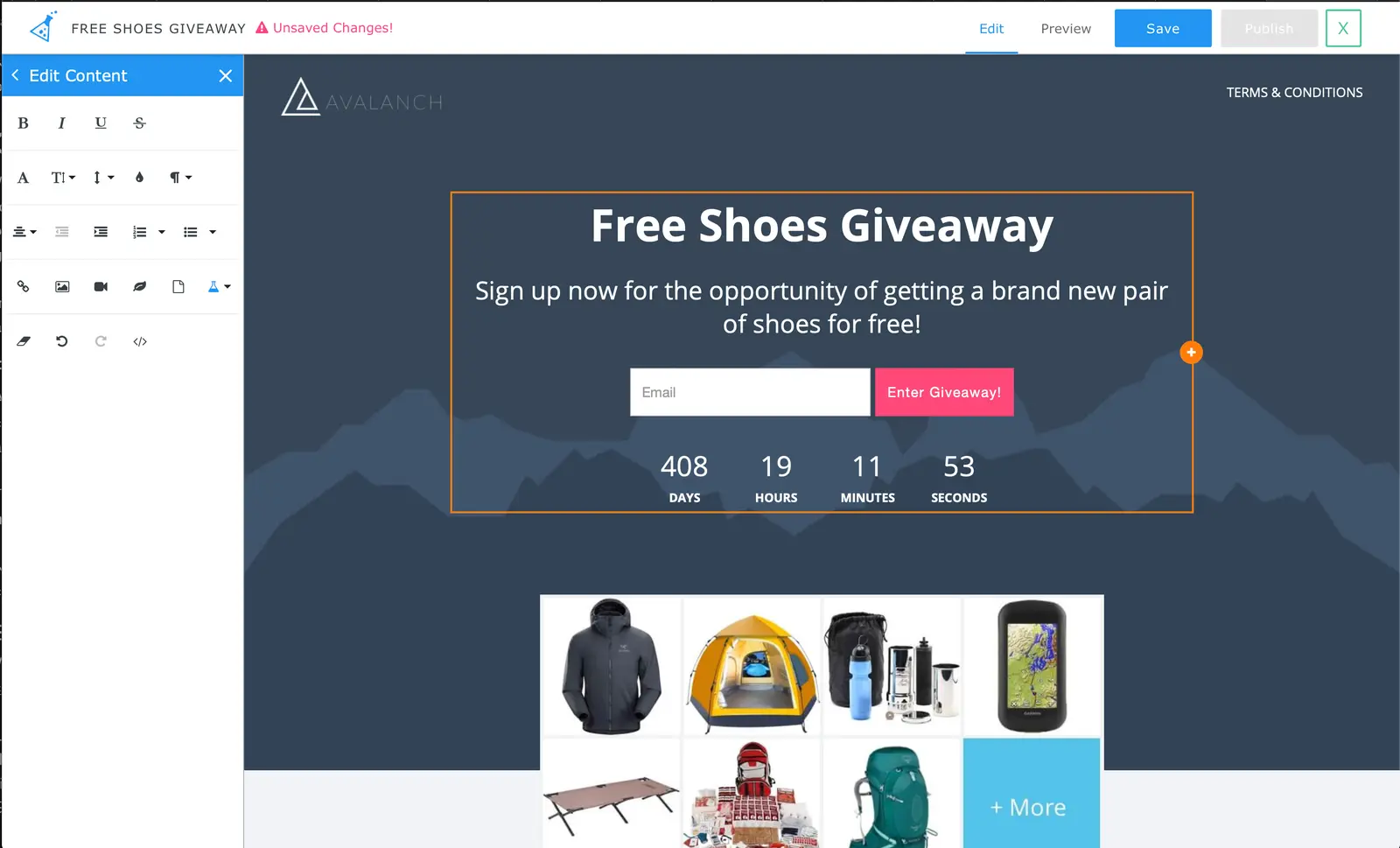Screen dimensions: 1400x848
Task: Click the undo arrow icon
Action: click(62, 341)
